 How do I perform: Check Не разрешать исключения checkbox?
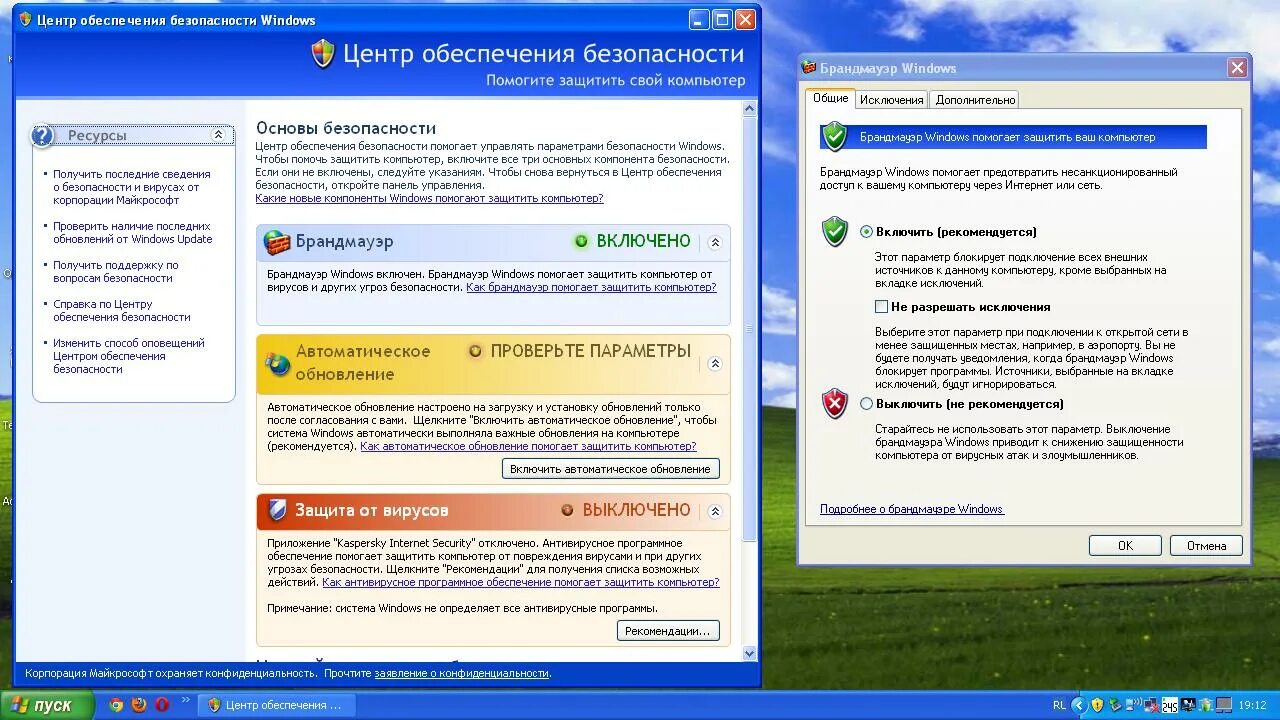tap(881, 307)
